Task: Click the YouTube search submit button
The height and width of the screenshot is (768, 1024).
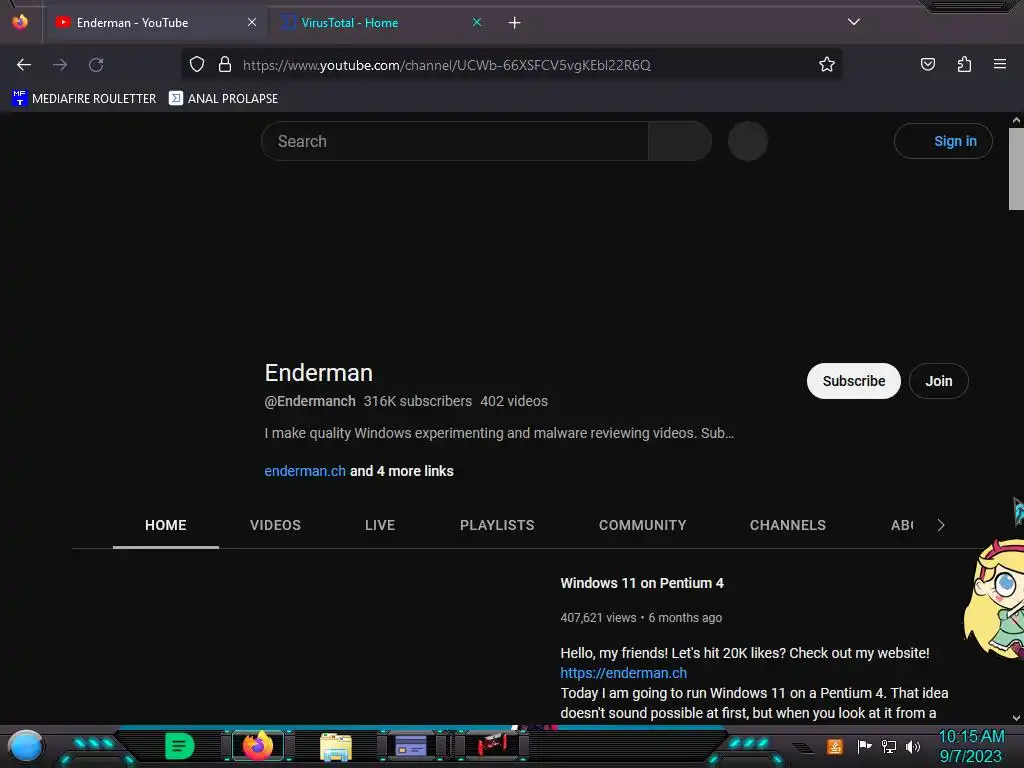Action: (680, 141)
